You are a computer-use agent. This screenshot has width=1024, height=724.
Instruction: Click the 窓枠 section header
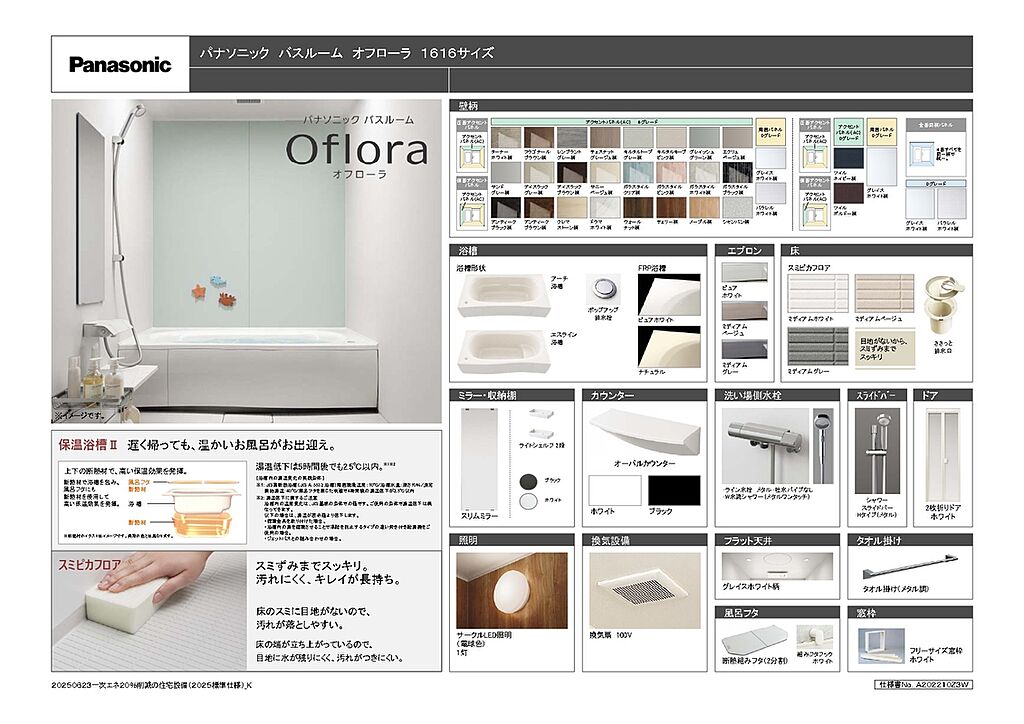point(910,613)
